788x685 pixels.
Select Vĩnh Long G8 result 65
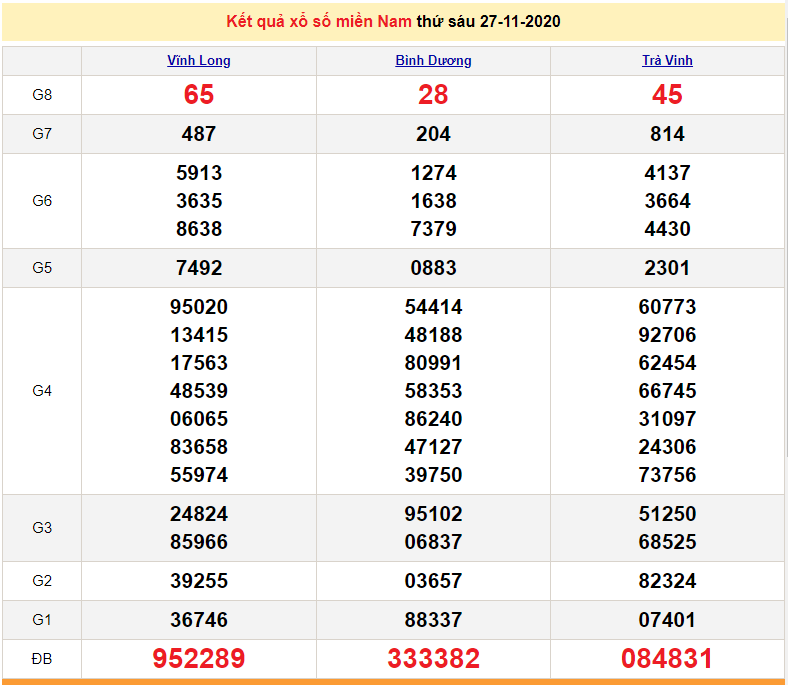pyautogui.click(x=198, y=95)
